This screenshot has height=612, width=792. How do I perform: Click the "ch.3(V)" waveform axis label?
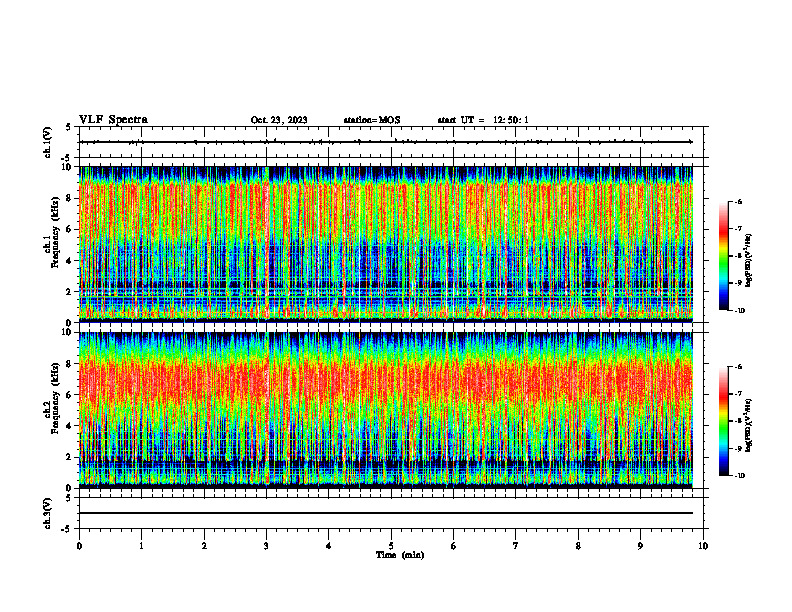pyautogui.click(x=47, y=513)
